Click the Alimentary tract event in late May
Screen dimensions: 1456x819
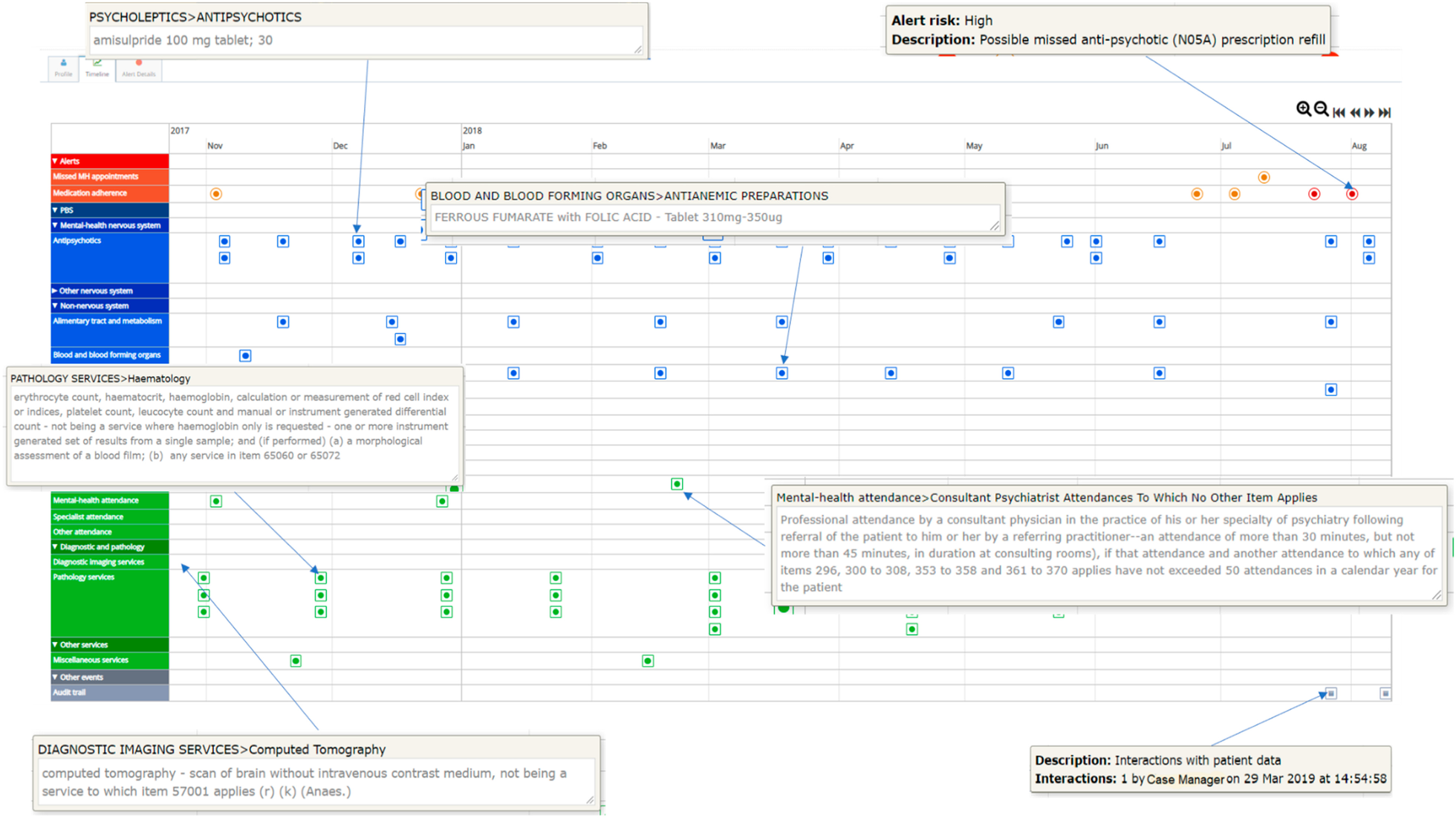[x=1059, y=322]
